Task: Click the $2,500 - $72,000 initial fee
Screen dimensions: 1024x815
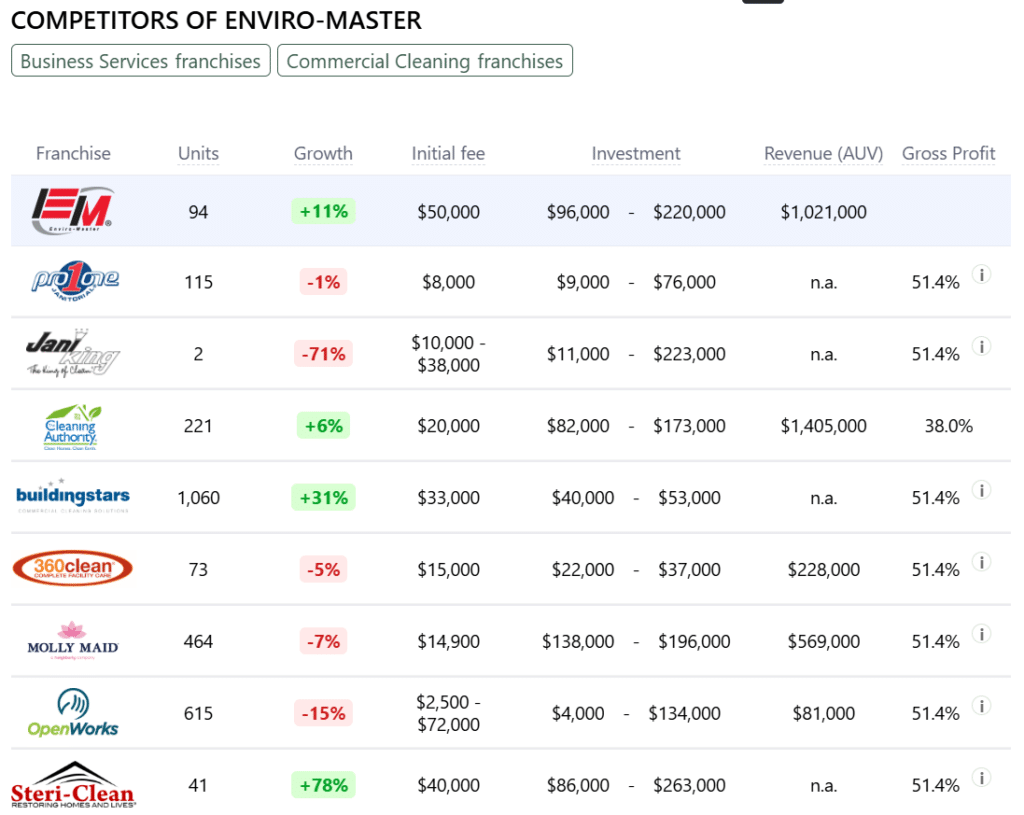Action: [448, 712]
